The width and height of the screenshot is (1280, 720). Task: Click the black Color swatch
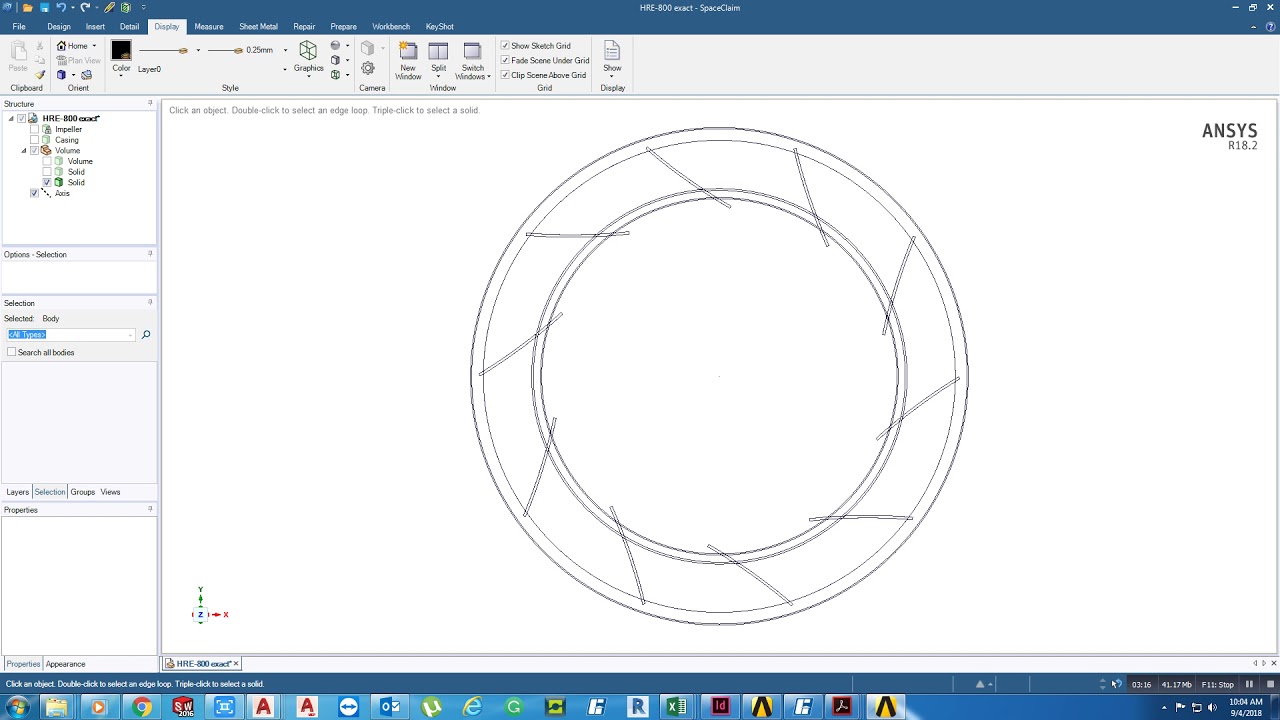(x=121, y=50)
